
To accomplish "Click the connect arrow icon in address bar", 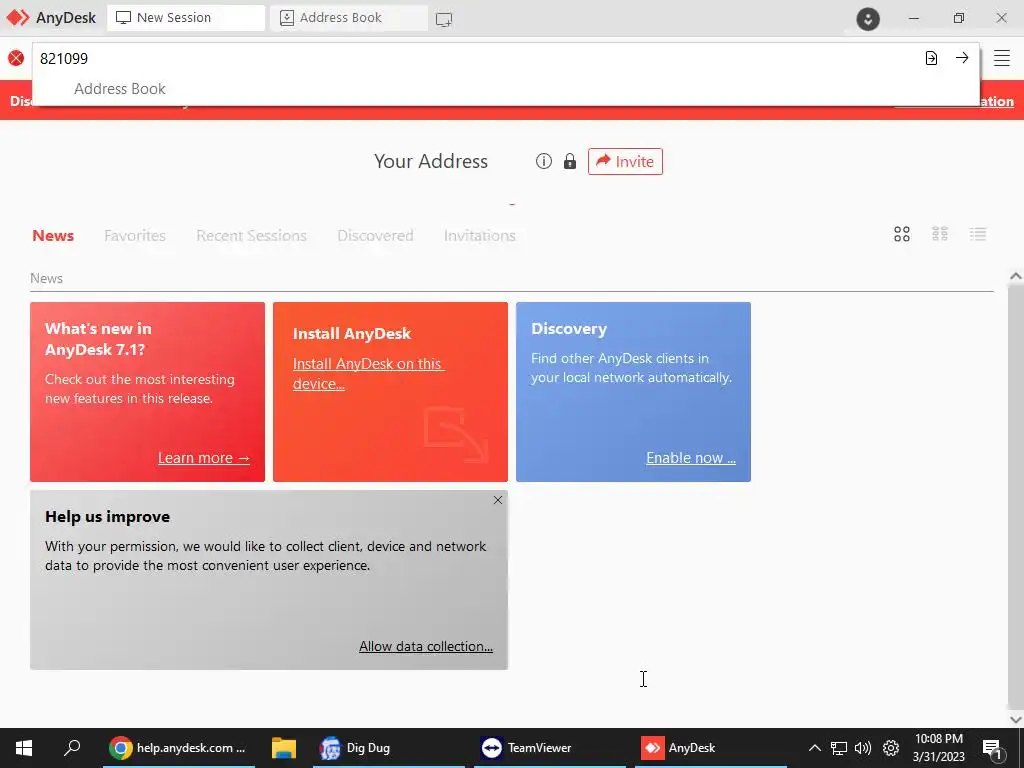I will click(x=962, y=57).
